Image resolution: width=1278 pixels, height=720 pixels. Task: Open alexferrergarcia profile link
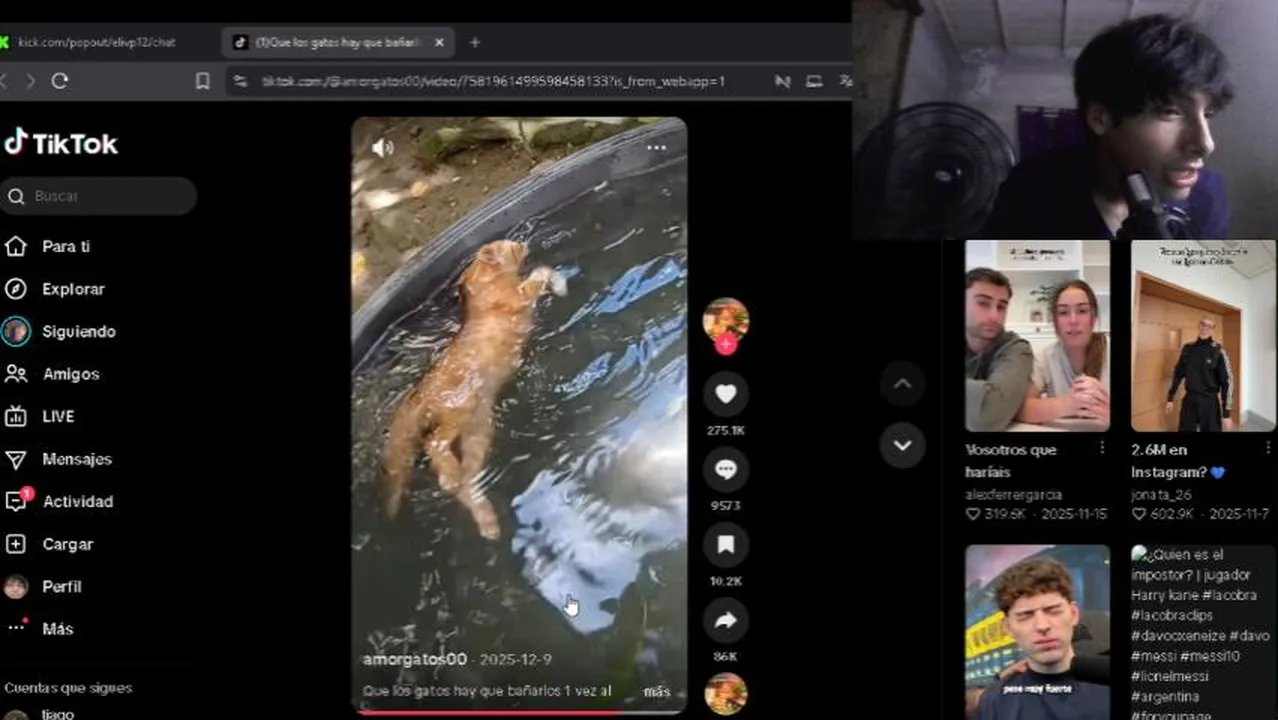[x=1014, y=494]
